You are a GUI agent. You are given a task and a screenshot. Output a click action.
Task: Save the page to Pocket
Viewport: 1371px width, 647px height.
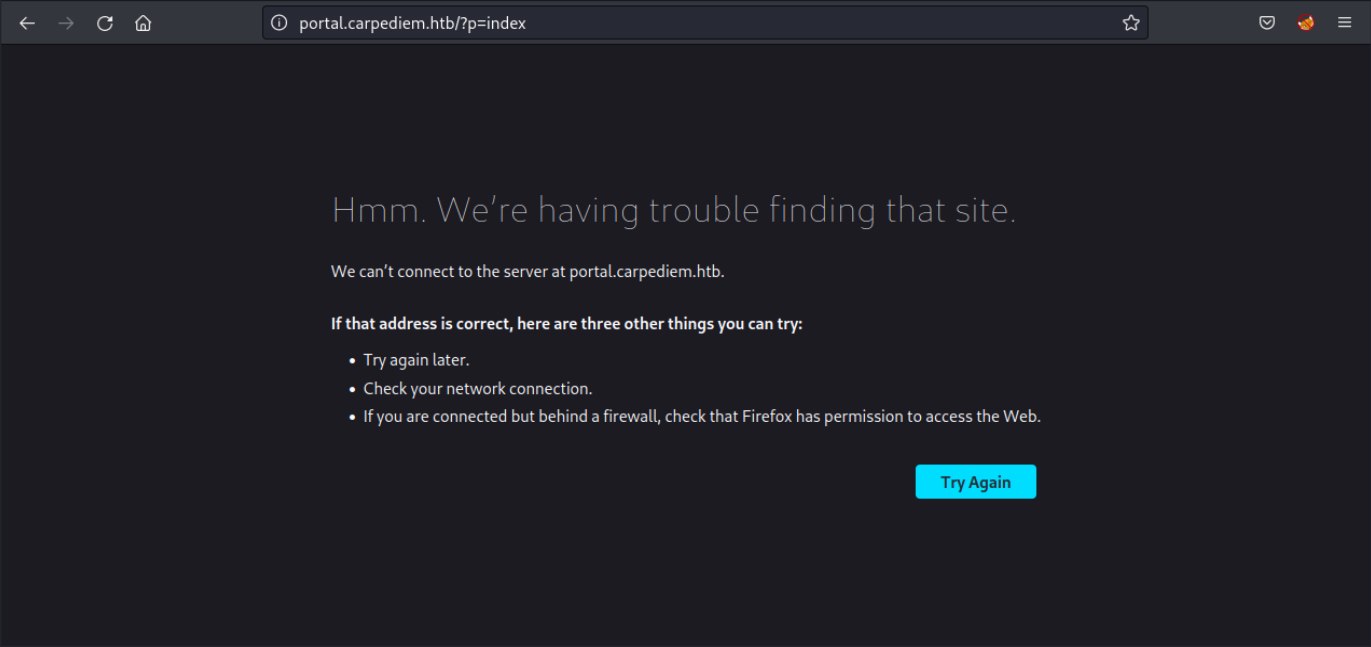coord(1267,23)
